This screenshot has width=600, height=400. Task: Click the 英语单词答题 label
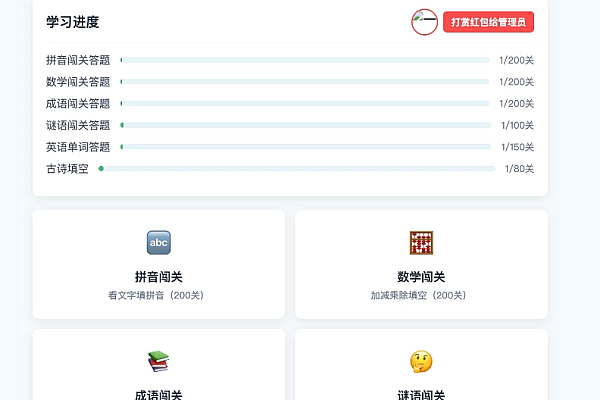click(x=78, y=147)
